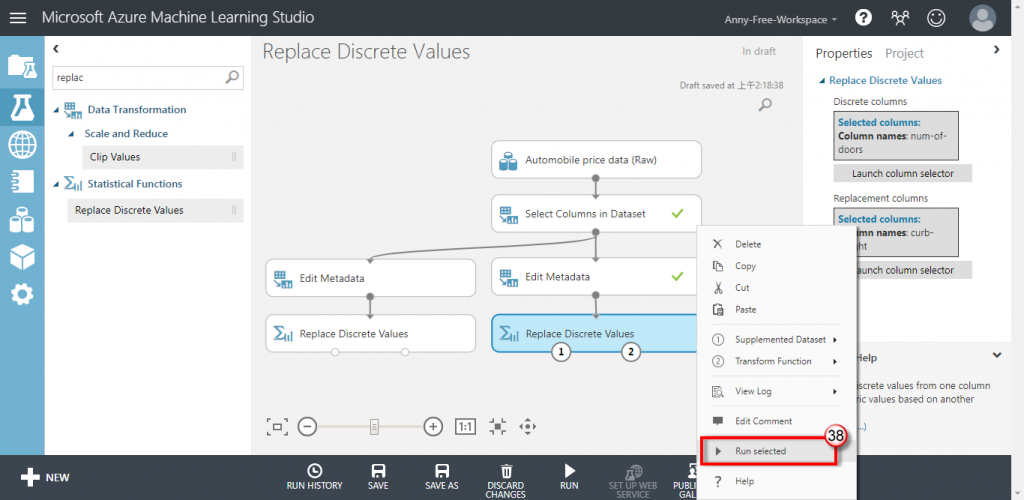
Task: Select Clip Values module in palette
Action: [162, 157]
